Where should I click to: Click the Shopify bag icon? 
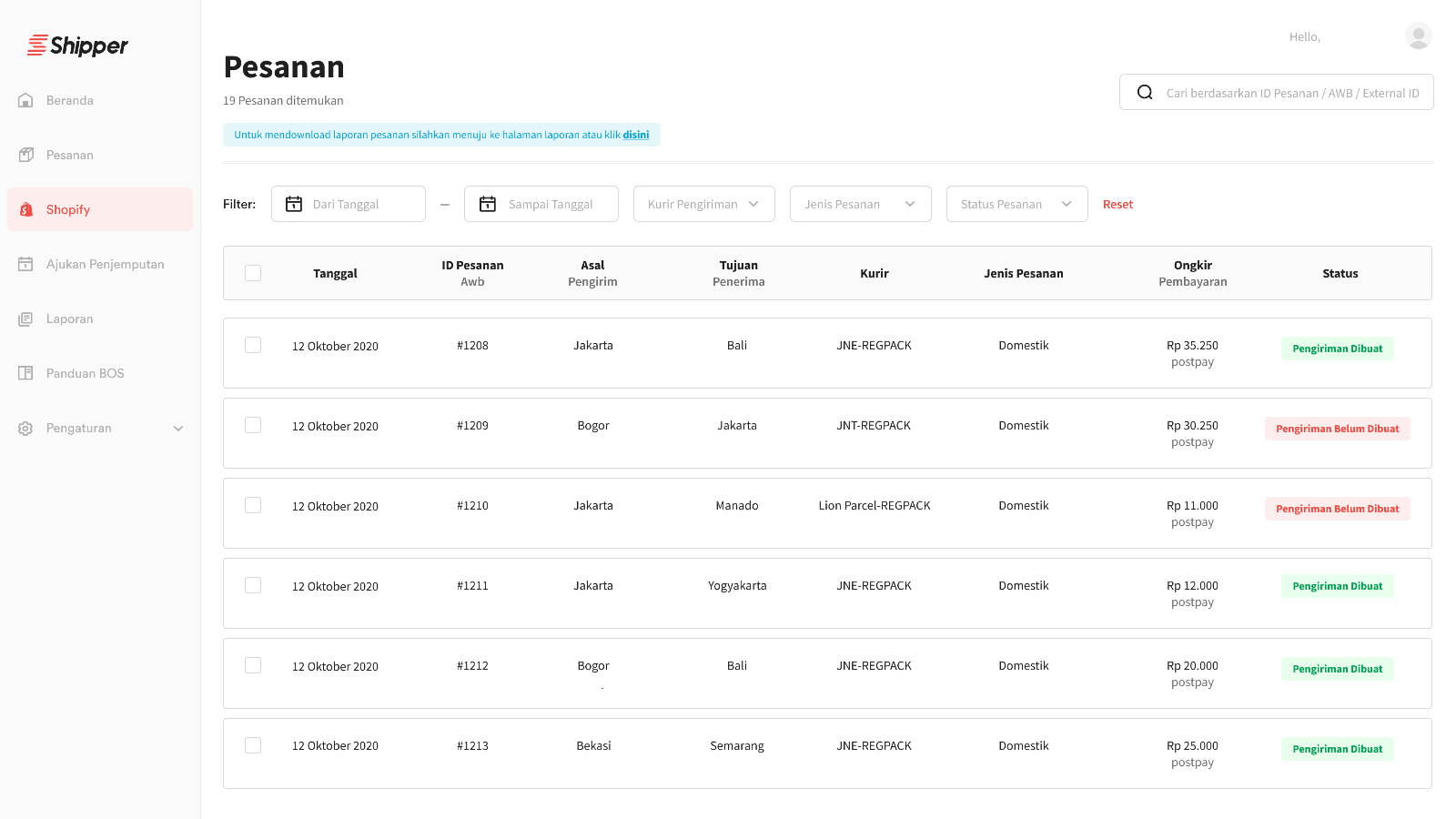[x=25, y=209]
